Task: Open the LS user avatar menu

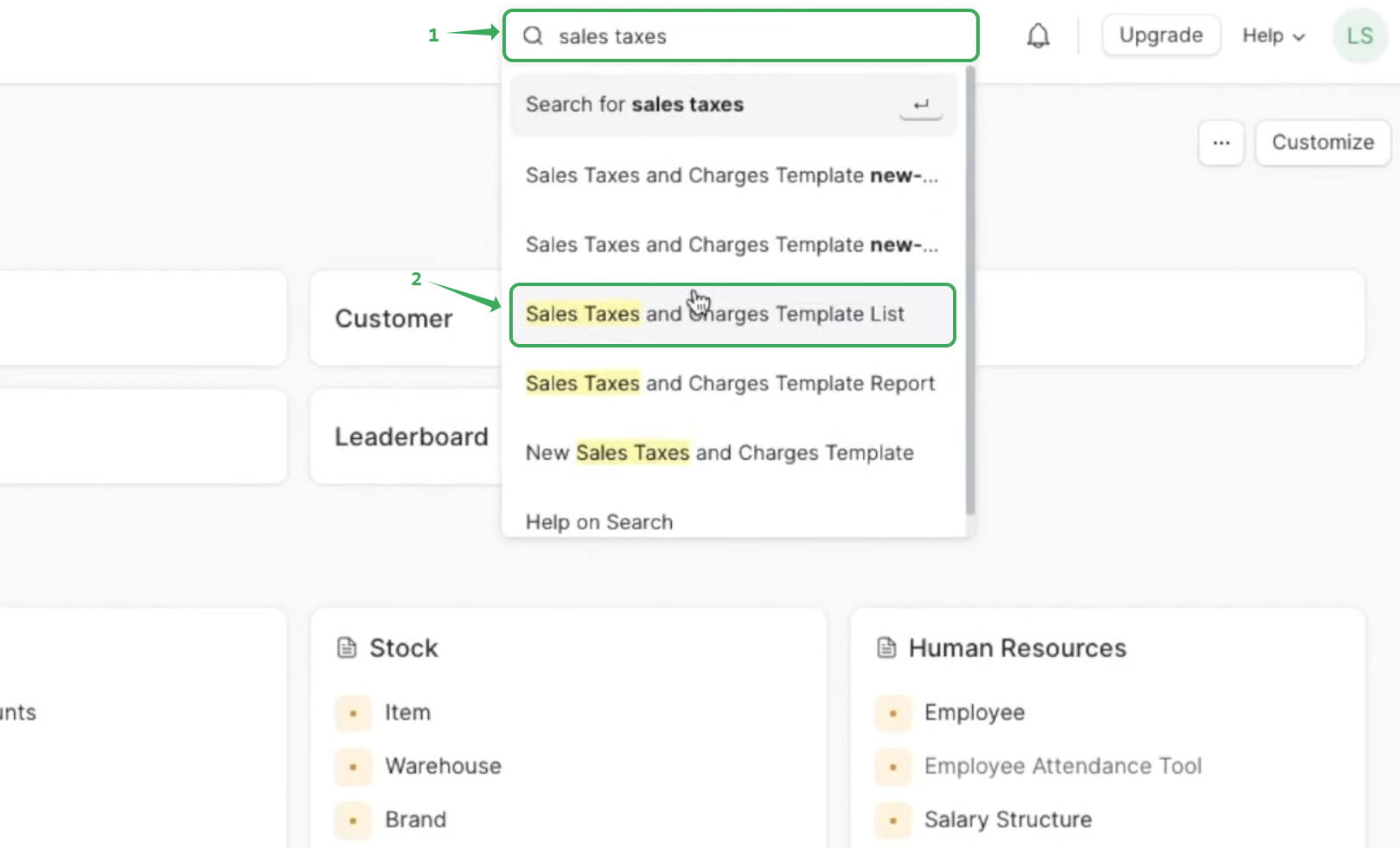Action: point(1359,36)
